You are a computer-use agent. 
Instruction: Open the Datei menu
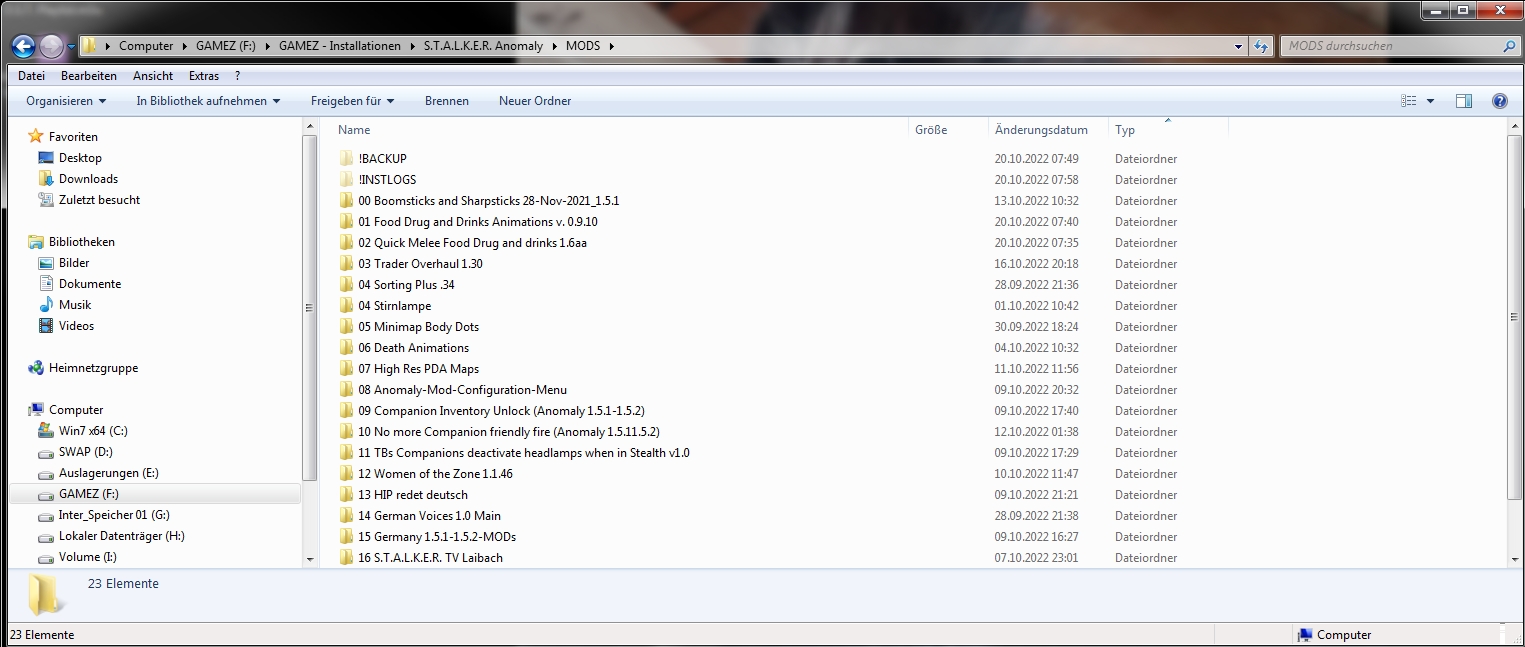point(31,76)
